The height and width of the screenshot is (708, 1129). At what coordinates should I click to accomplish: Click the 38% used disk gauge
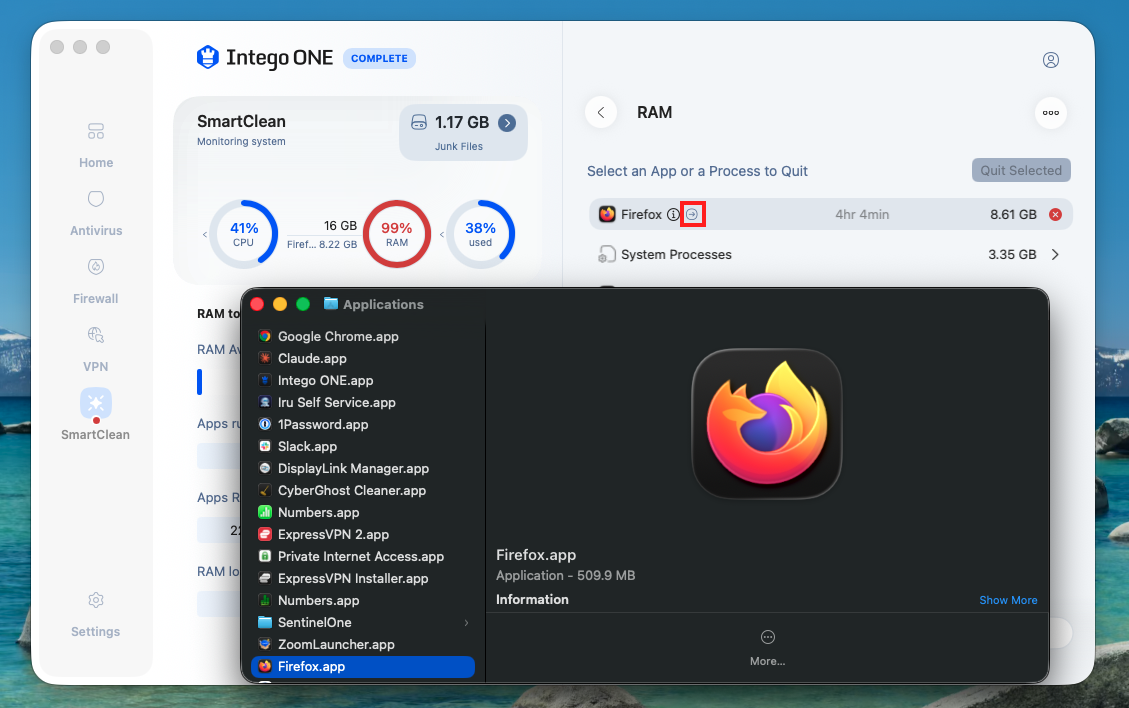click(480, 234)
